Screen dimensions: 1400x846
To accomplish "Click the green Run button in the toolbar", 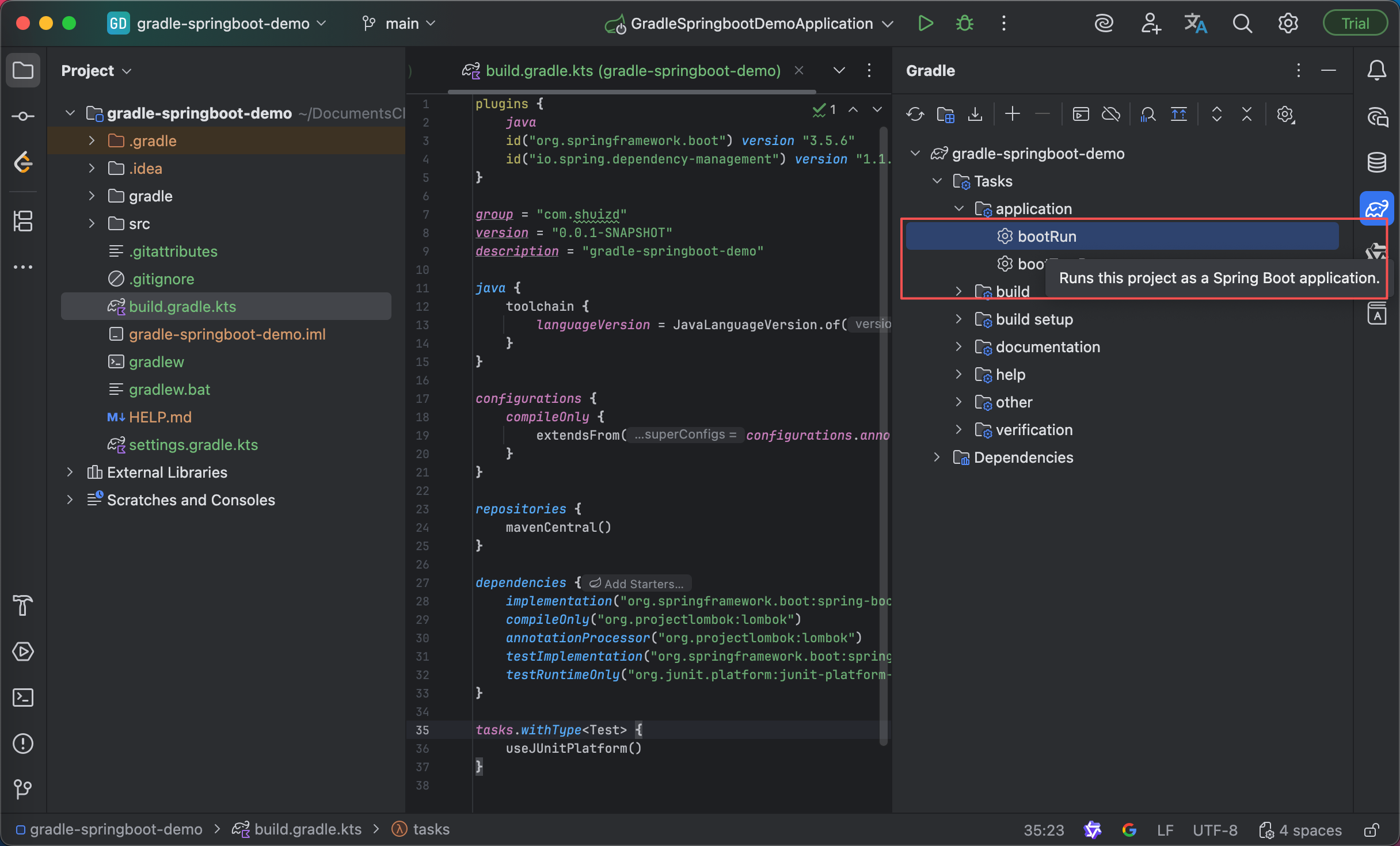I will click(x=925, y=24).
